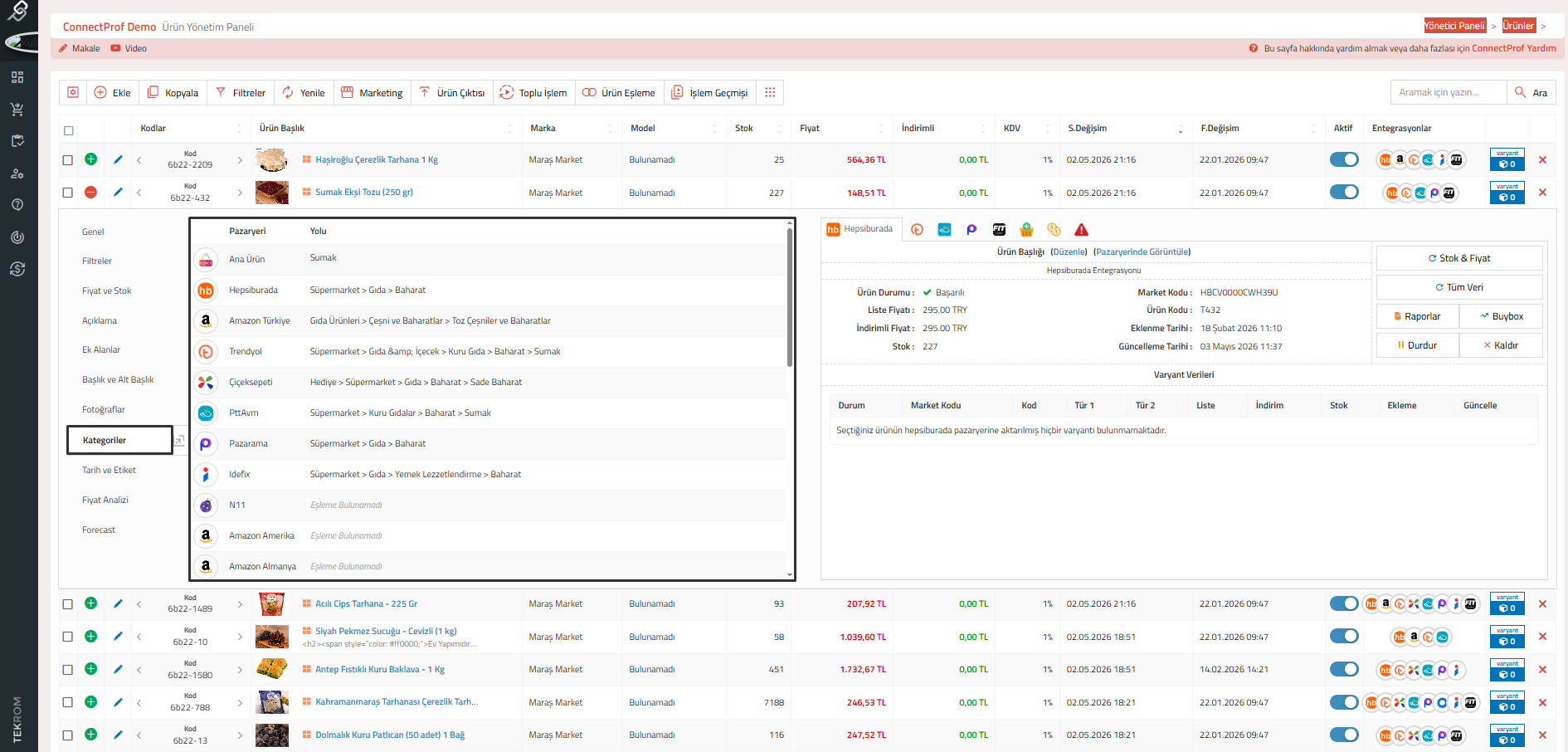1568x752 pixels.
Task: Click the orange basket with plus icon tab
Action: tap(1026, 230)
